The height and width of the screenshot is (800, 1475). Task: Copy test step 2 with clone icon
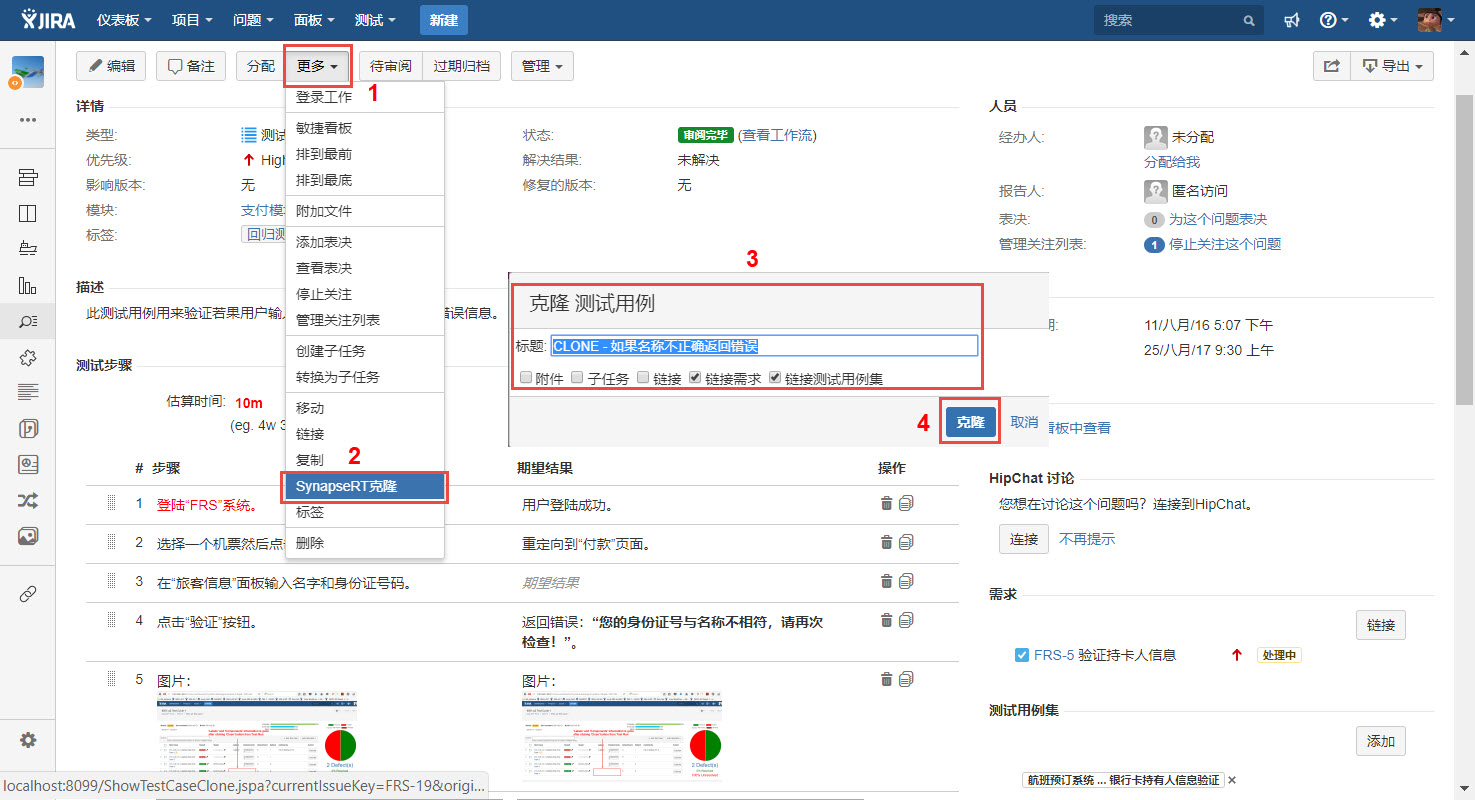(906, 542)
